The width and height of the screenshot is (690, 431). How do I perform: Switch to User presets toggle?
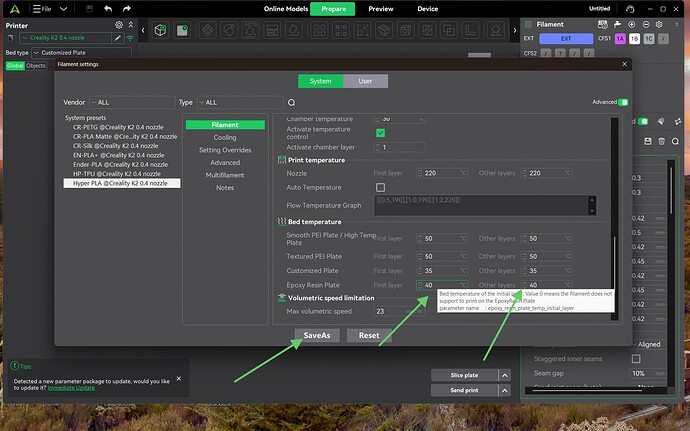(x=365, y=81)
